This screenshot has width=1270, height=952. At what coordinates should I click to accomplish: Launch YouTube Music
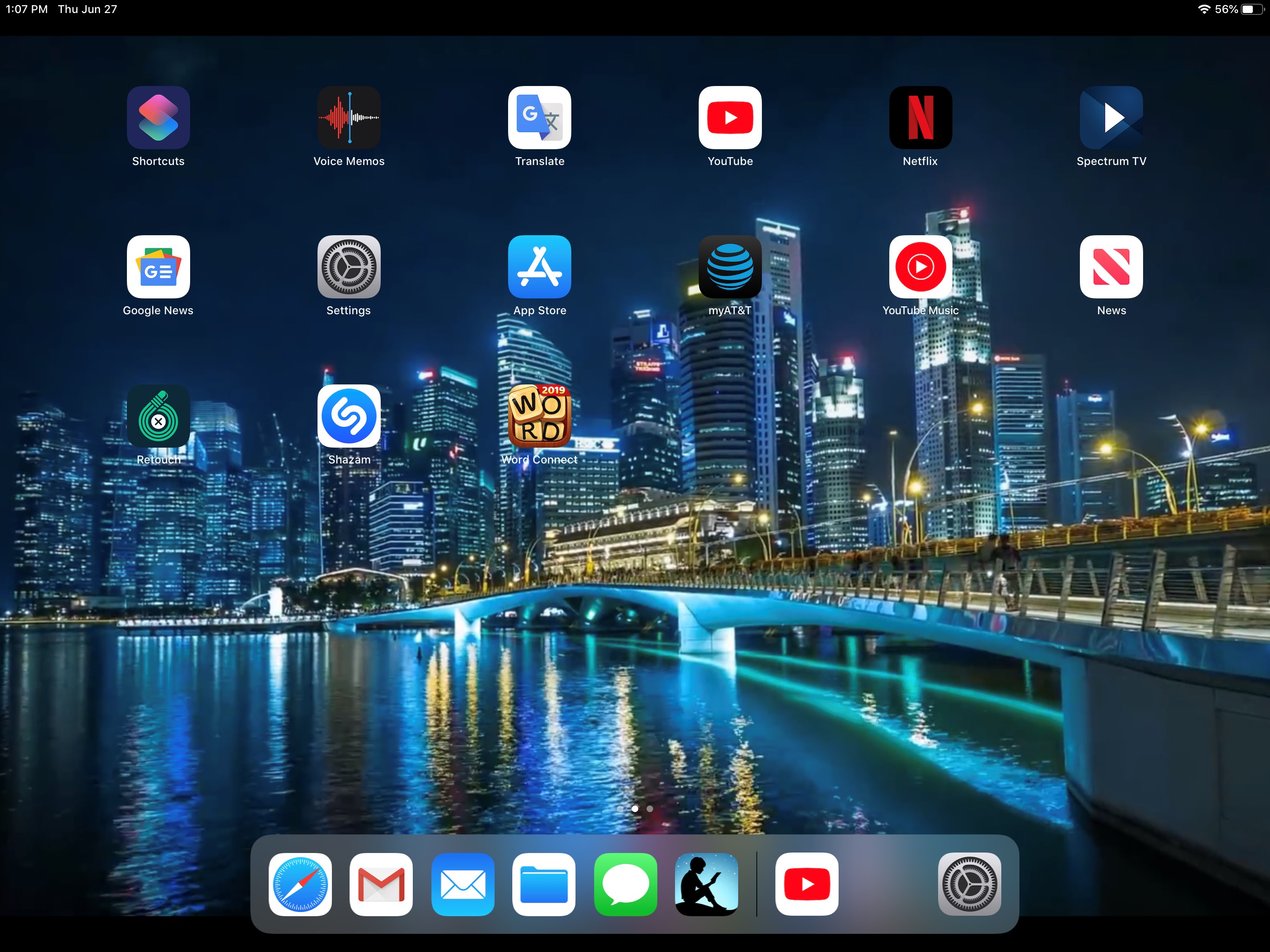pos(921,267)
